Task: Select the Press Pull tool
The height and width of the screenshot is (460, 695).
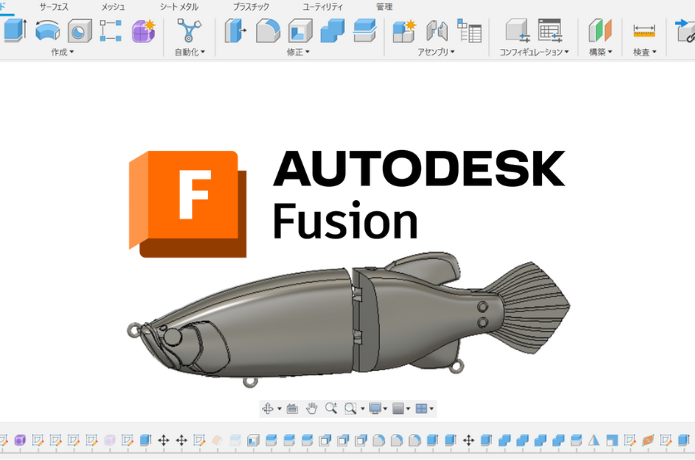Action: tap(235, 31)
